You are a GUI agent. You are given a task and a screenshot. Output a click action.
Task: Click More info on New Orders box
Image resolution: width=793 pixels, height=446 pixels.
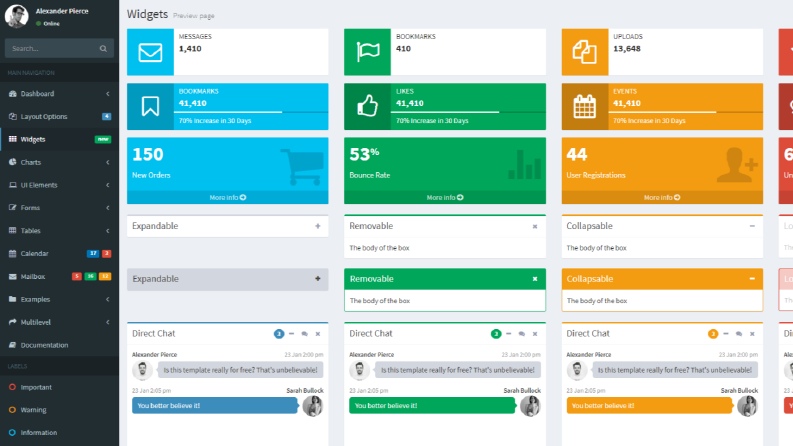click(228, 197)
